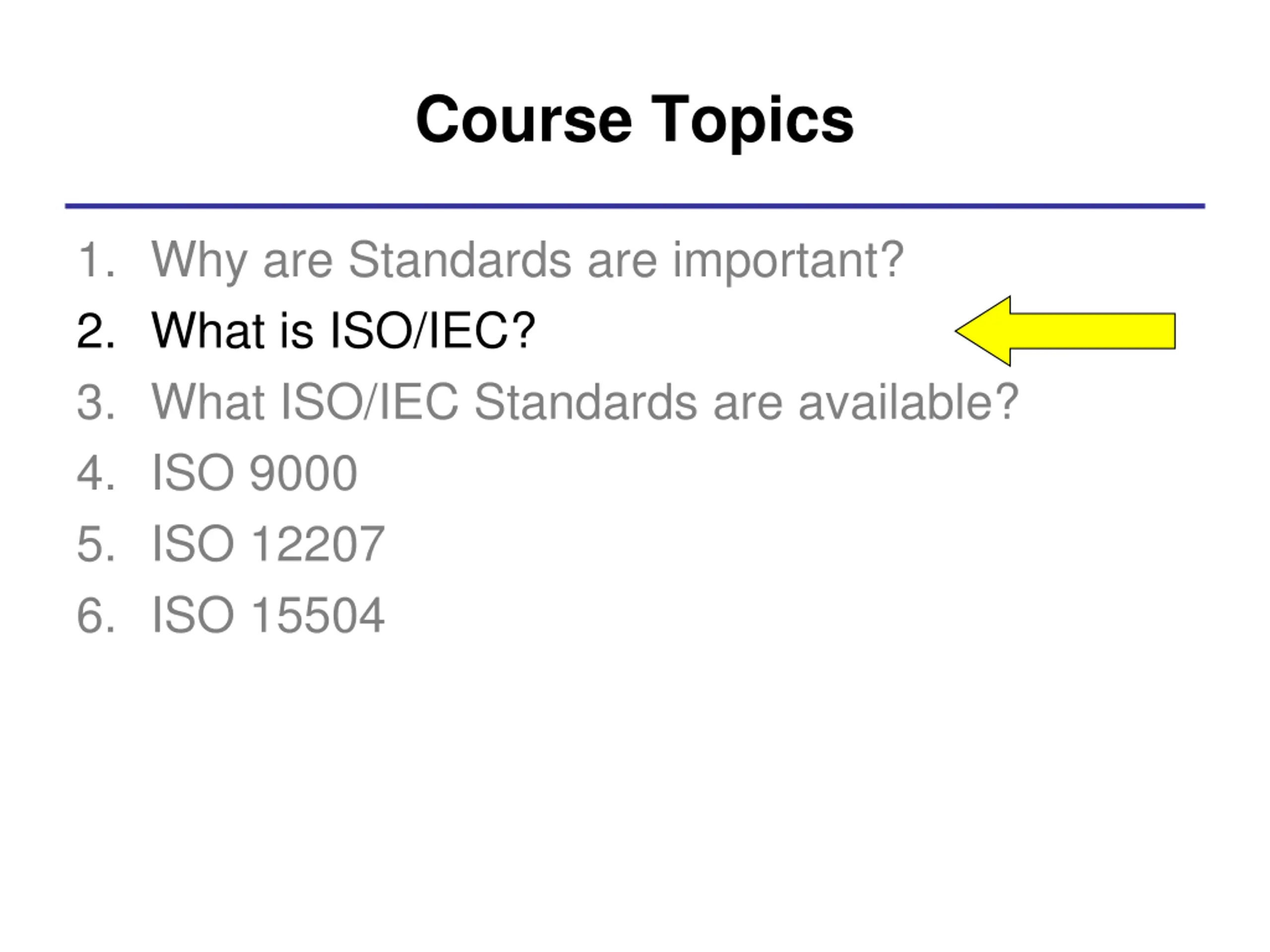The height and width of the screenshot is (952, 1270).
Task: Select the list number 4.
Action: pos(96,473)
